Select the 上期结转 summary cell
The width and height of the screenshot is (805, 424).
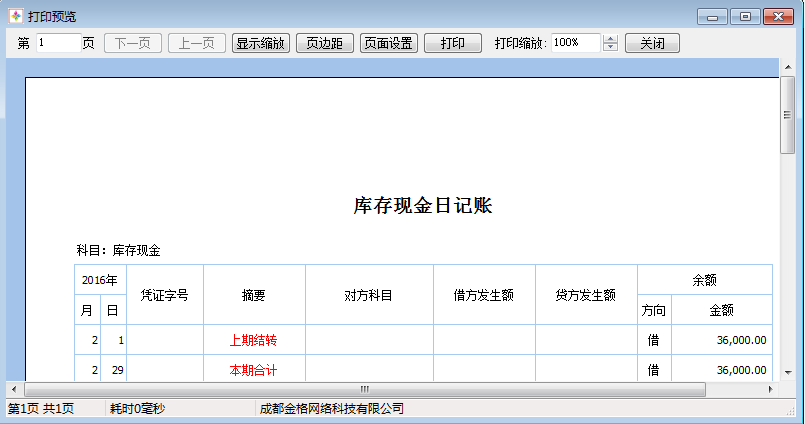pyautogui.click(x=254, y=340)
